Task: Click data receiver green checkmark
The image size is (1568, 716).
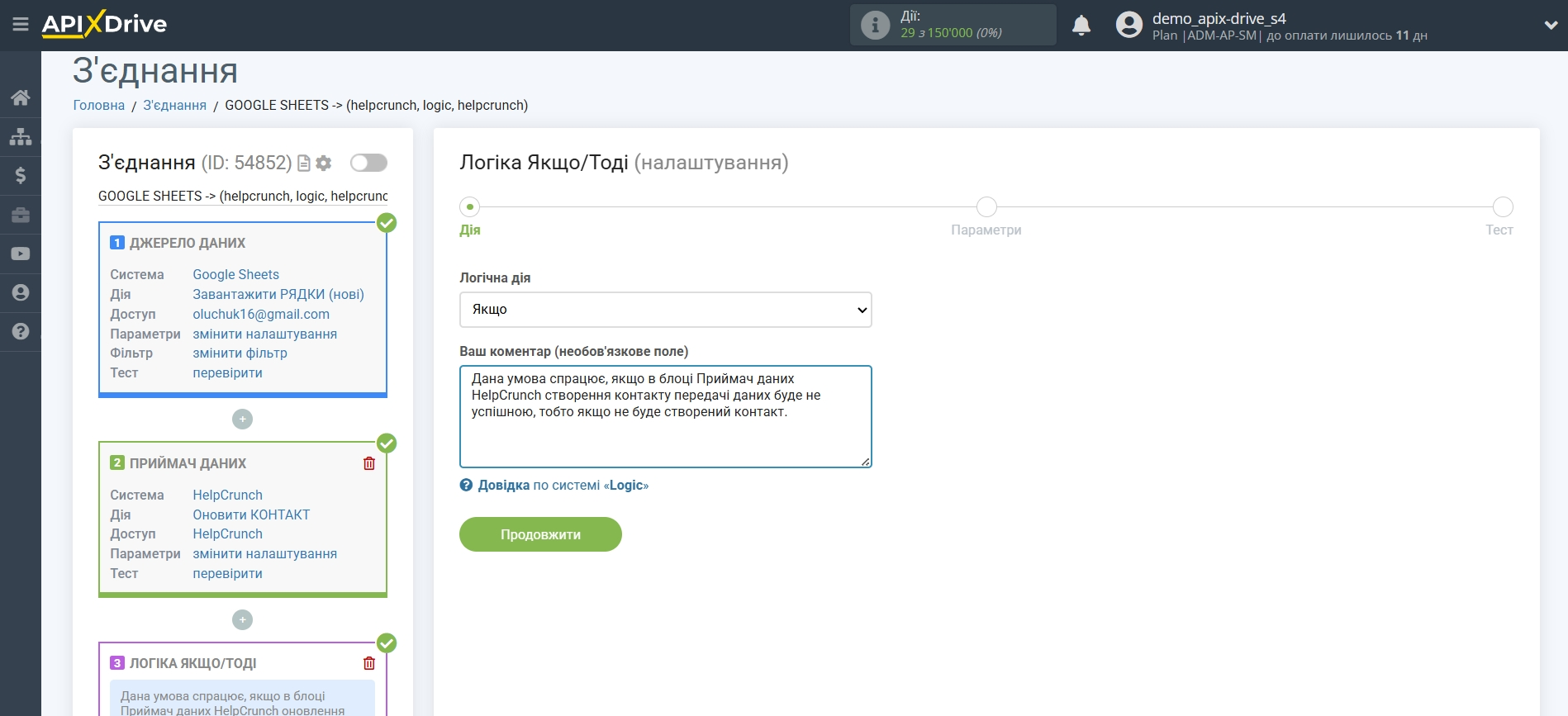Action: click(x=387, y=443)
